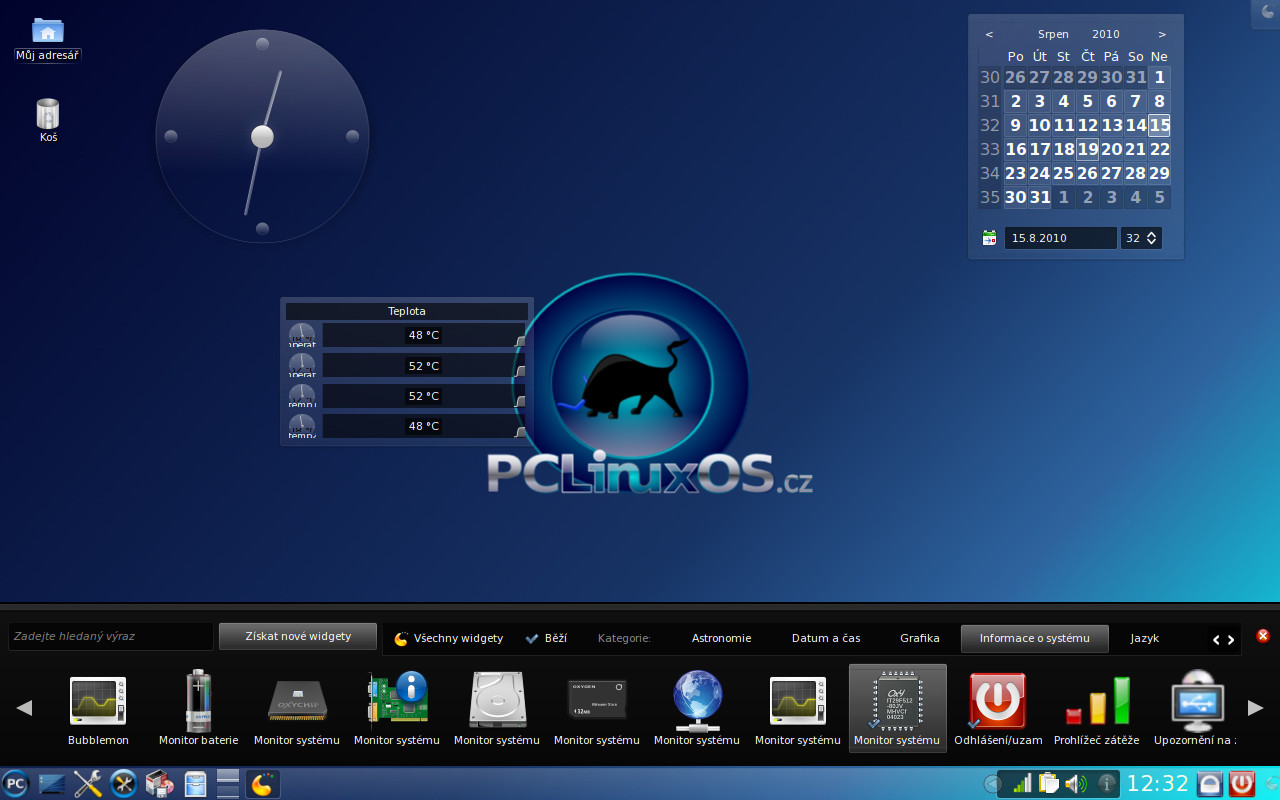Open the desktop toolbox at top-right corner
Image resolution: width=1280 pixels, height=800 pixels.
click(1266, 12)
